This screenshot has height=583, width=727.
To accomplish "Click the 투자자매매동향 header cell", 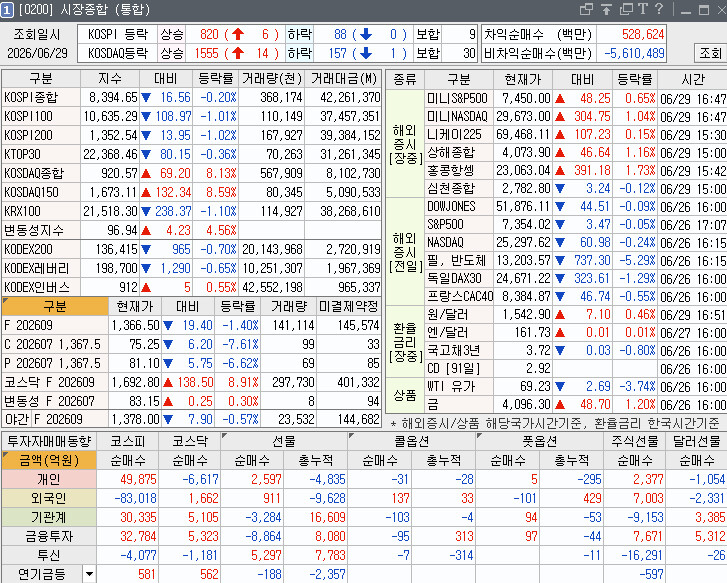I will pyautogui.click(x=49, y=441).
